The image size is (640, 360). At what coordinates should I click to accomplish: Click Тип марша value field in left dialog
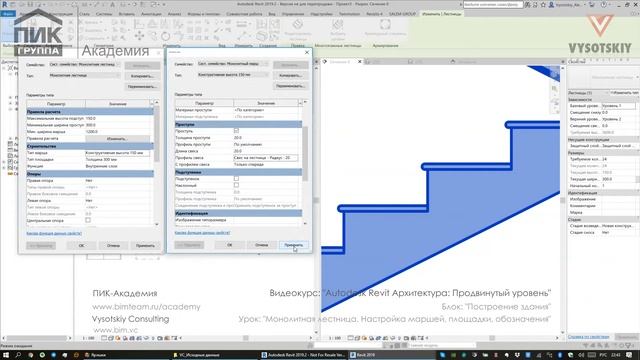coord(118,153)
